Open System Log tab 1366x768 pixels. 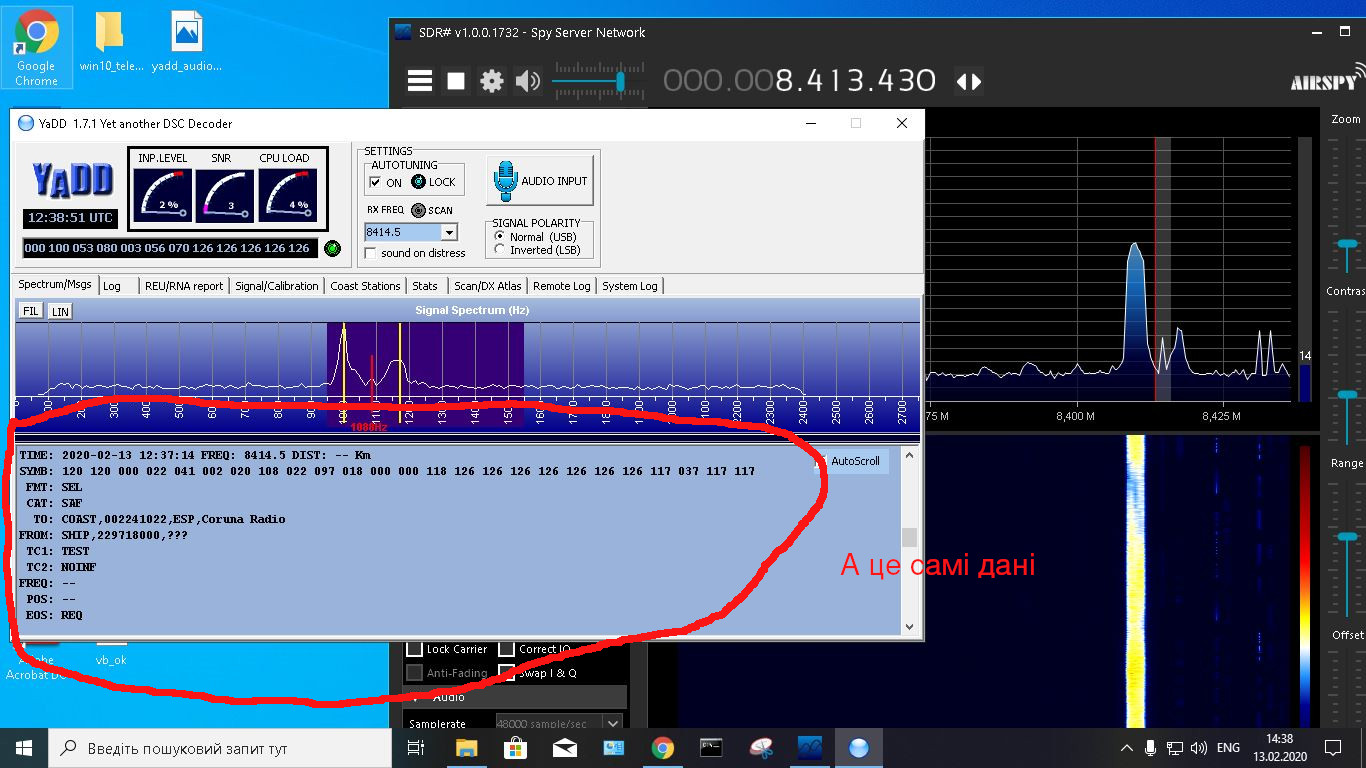(x=630, y=286)
